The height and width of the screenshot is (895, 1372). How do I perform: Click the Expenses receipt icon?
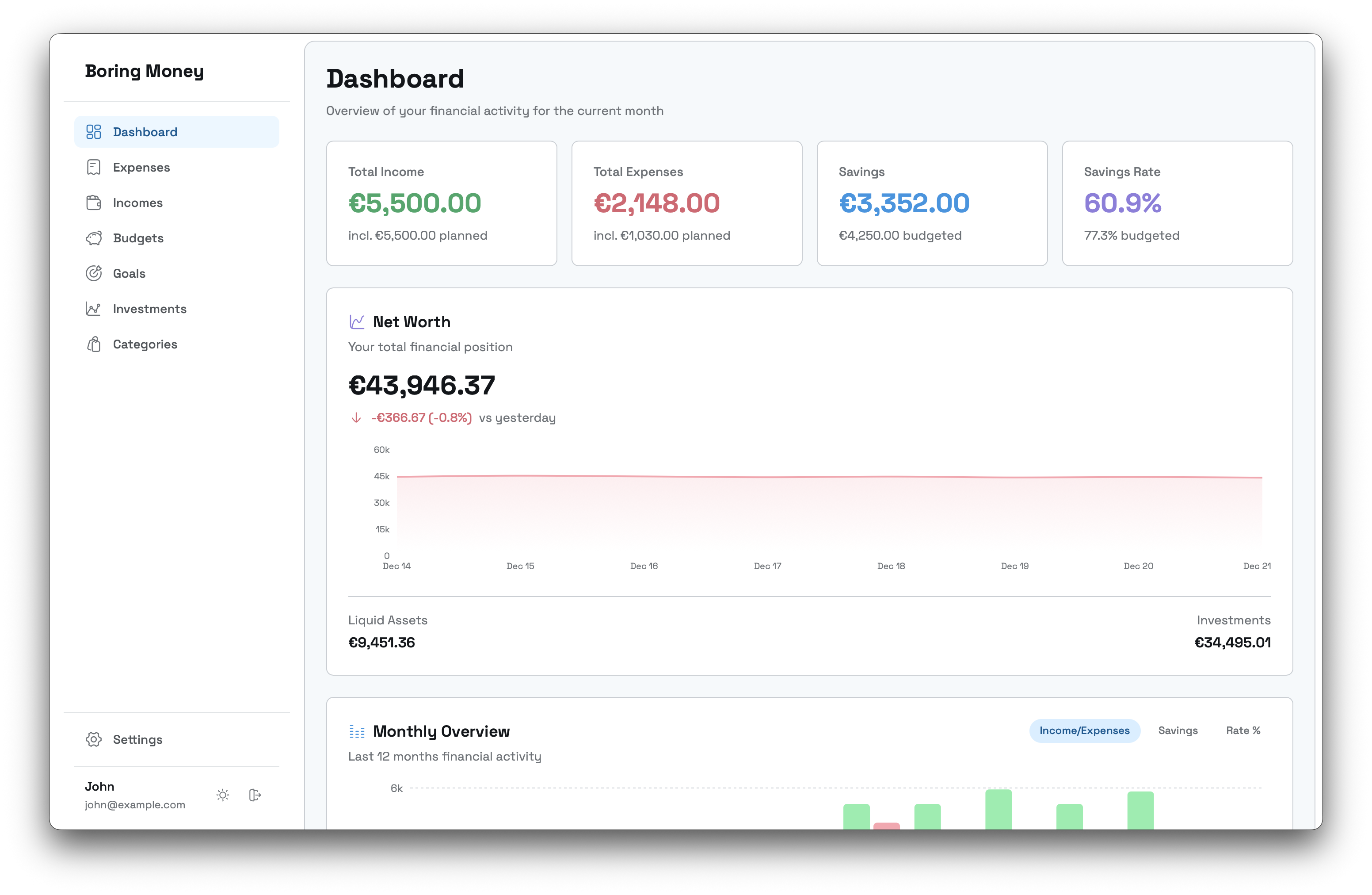(x=93, y=167)
